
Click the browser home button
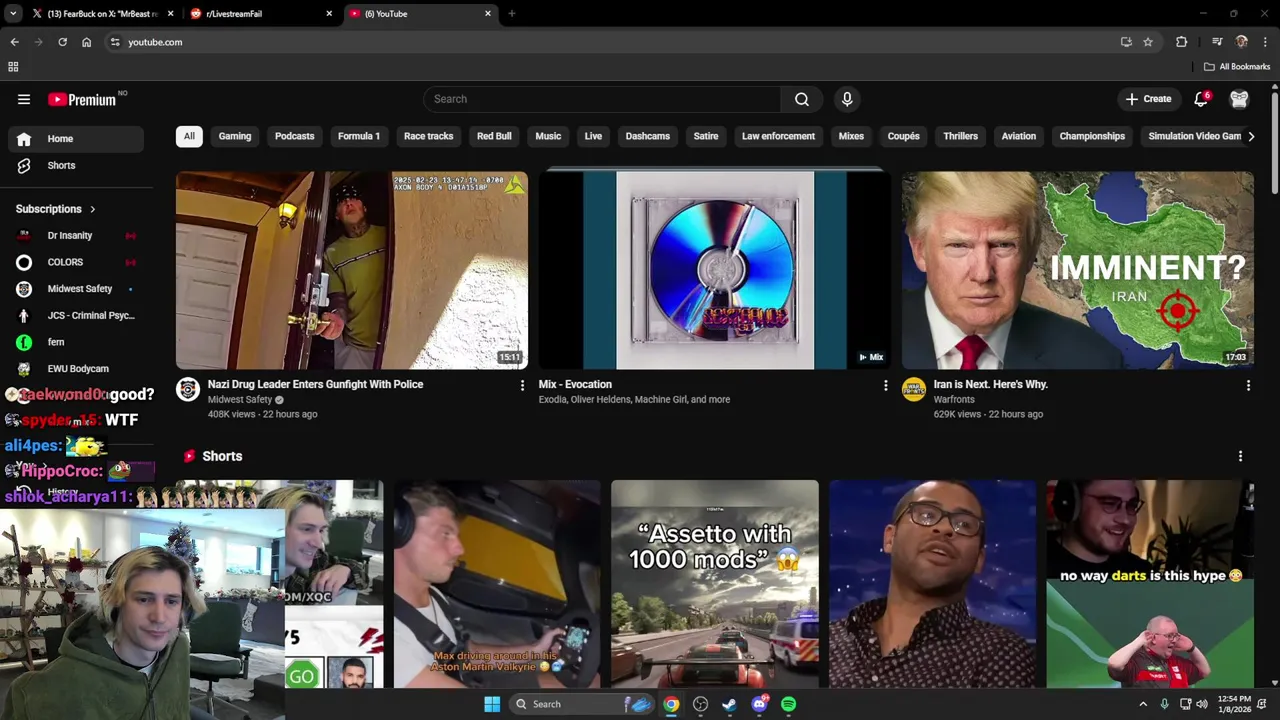tap(86, 42)
